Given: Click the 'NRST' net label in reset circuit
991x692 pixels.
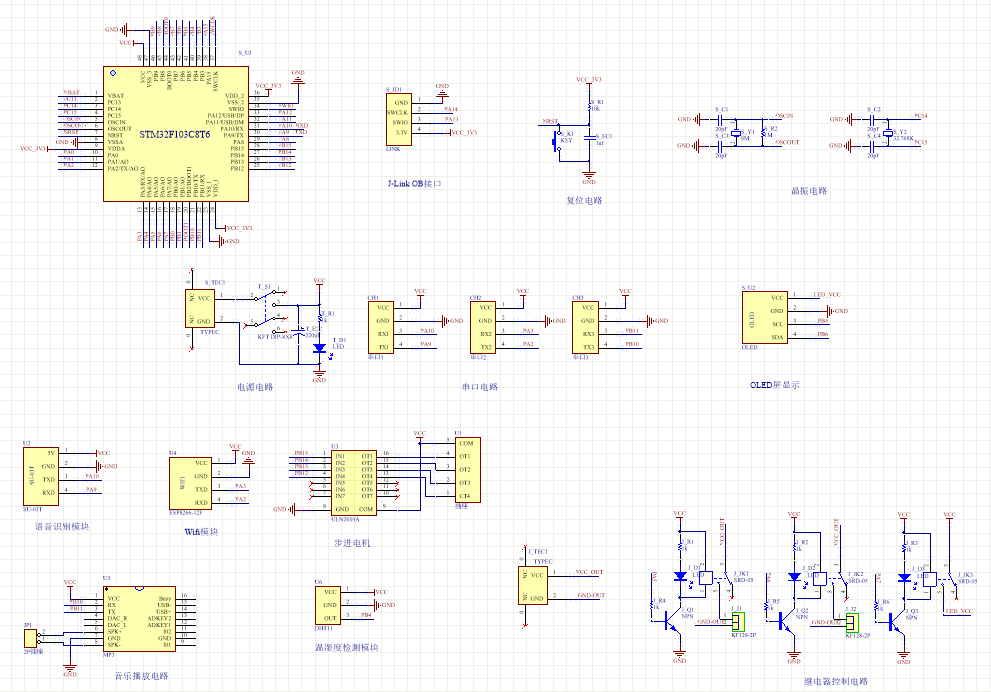Looking at the screenshot, I should click(x=550, y=121).
